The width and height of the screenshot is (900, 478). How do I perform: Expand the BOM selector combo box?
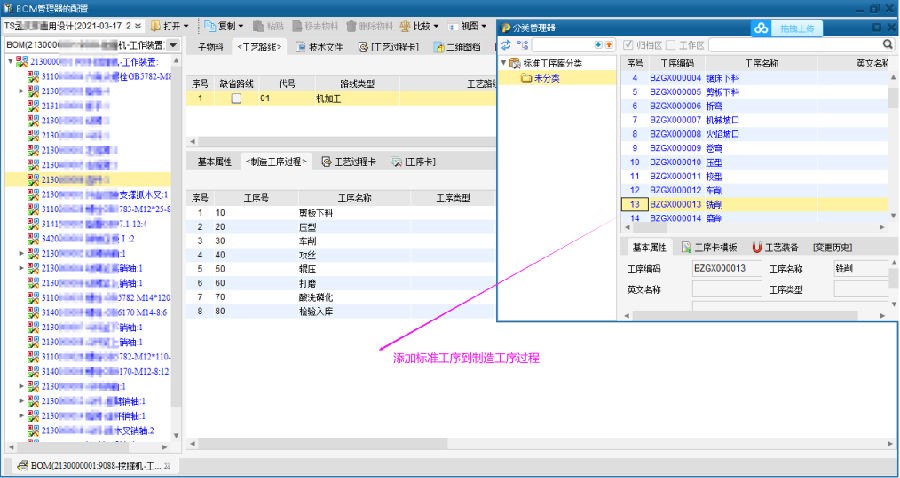pyautogui.click(x=173, y=46)
